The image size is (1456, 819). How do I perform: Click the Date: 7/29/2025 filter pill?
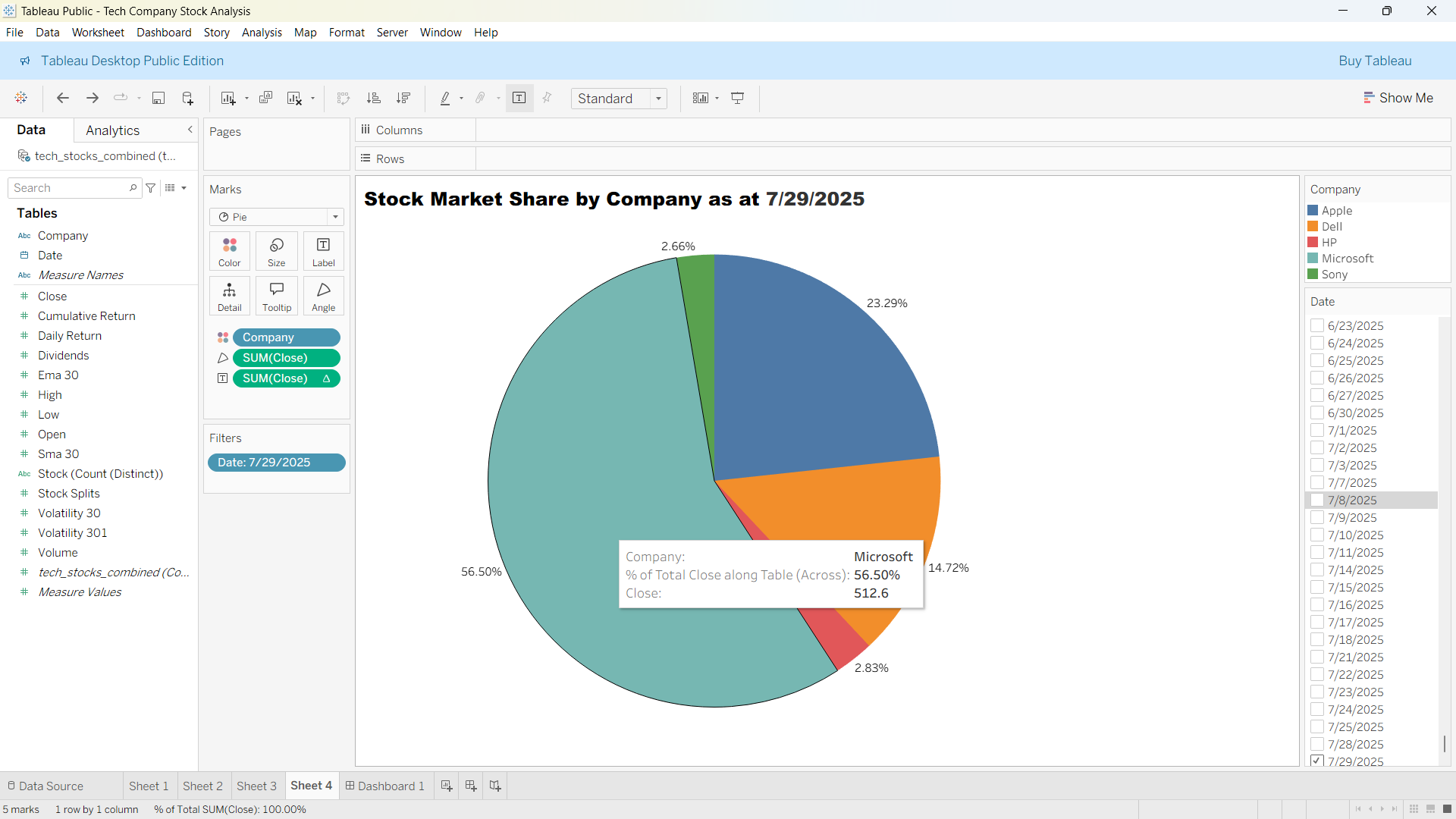pyautogui.click(x=277, y=463)
